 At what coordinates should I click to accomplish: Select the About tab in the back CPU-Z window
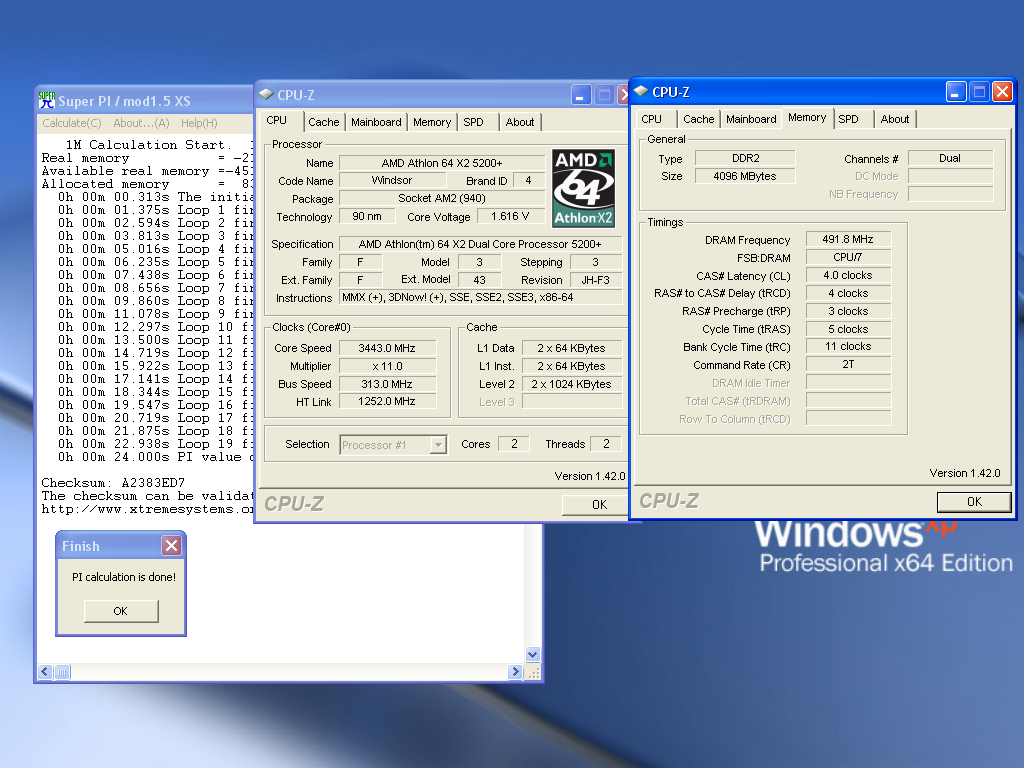point(520,122)
